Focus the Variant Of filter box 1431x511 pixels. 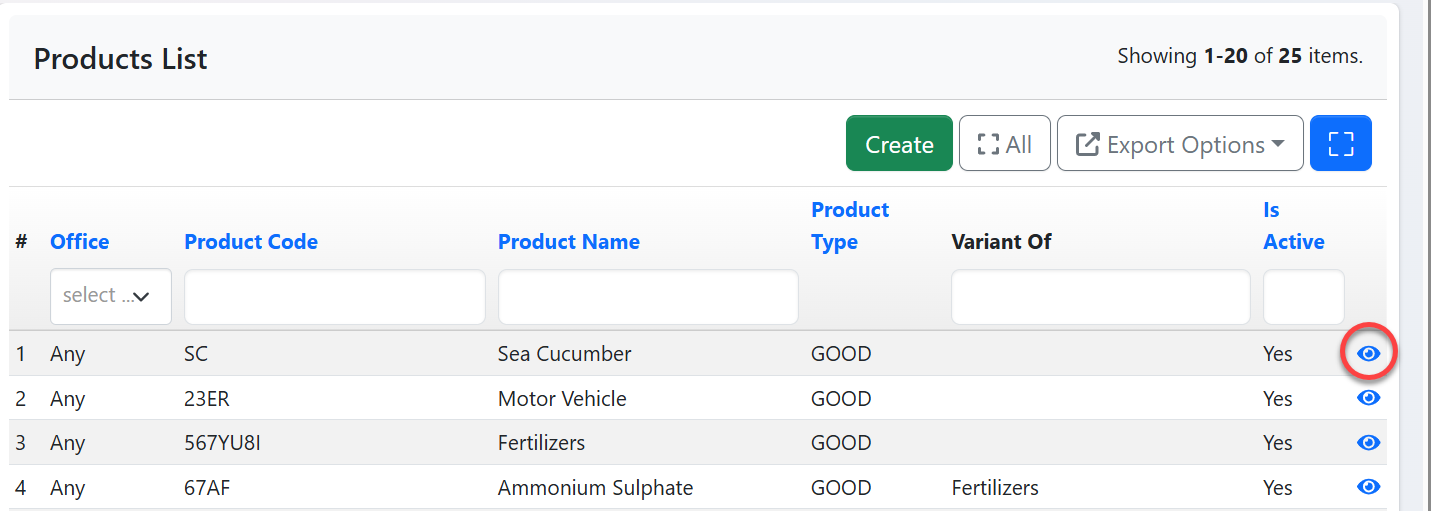click(x=1100, y=297)
